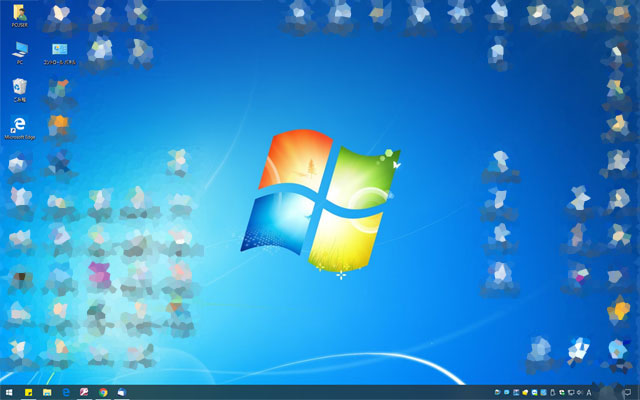The height and width of the screenshot is (400, 640).
Task: Open the コントロール パネル desktop icon
Action: tap(59, 50)
